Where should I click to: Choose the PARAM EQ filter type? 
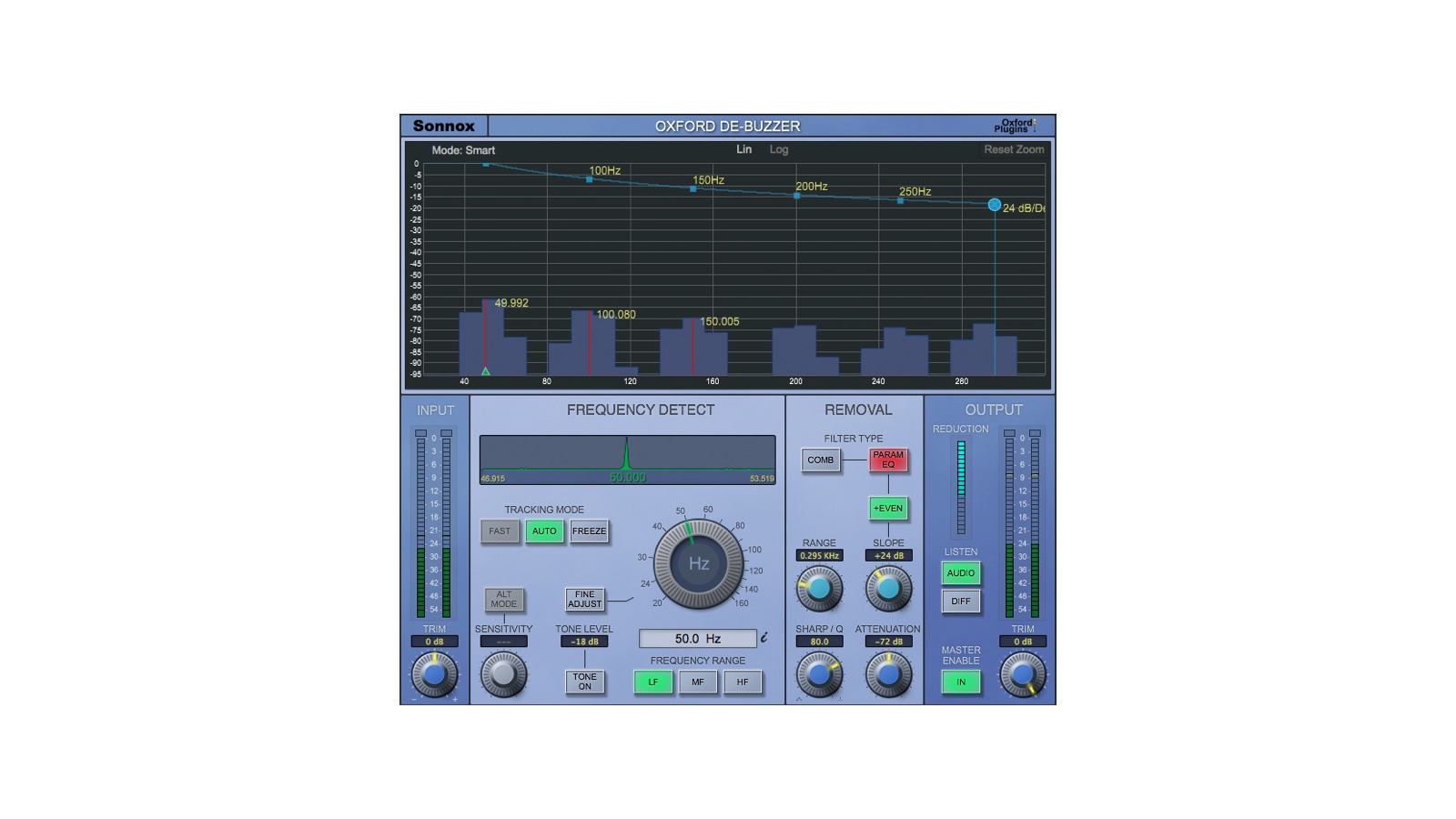[888, 460]
